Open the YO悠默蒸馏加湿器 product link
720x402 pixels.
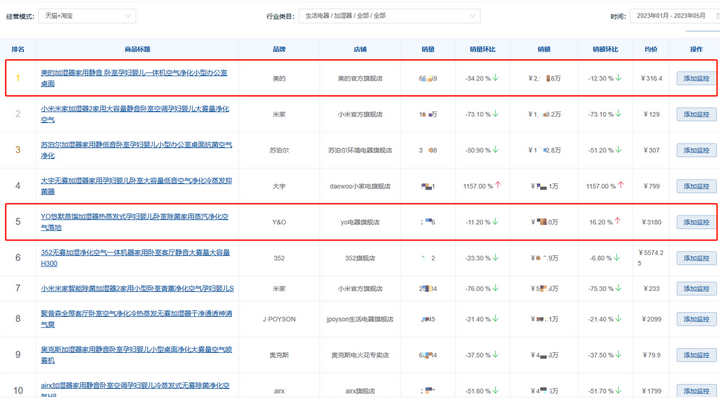[135, 221]
